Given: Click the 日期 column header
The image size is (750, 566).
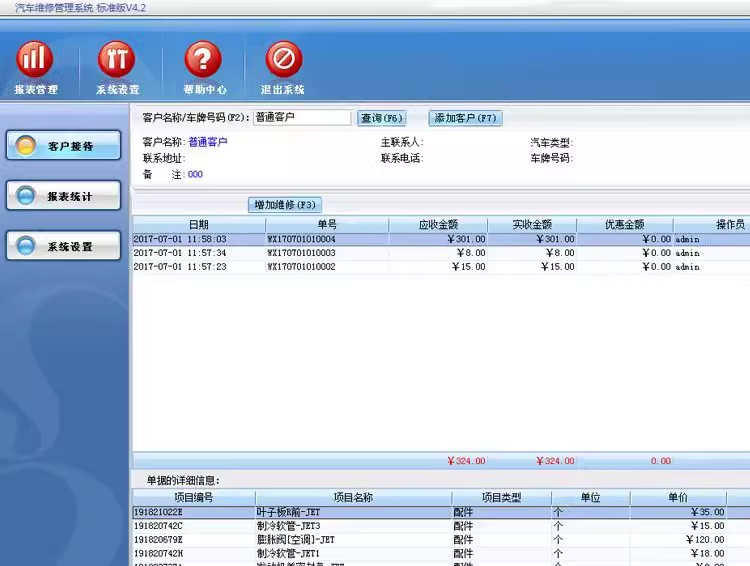Looking at the screenshot, I should click(x=199, y=224).
